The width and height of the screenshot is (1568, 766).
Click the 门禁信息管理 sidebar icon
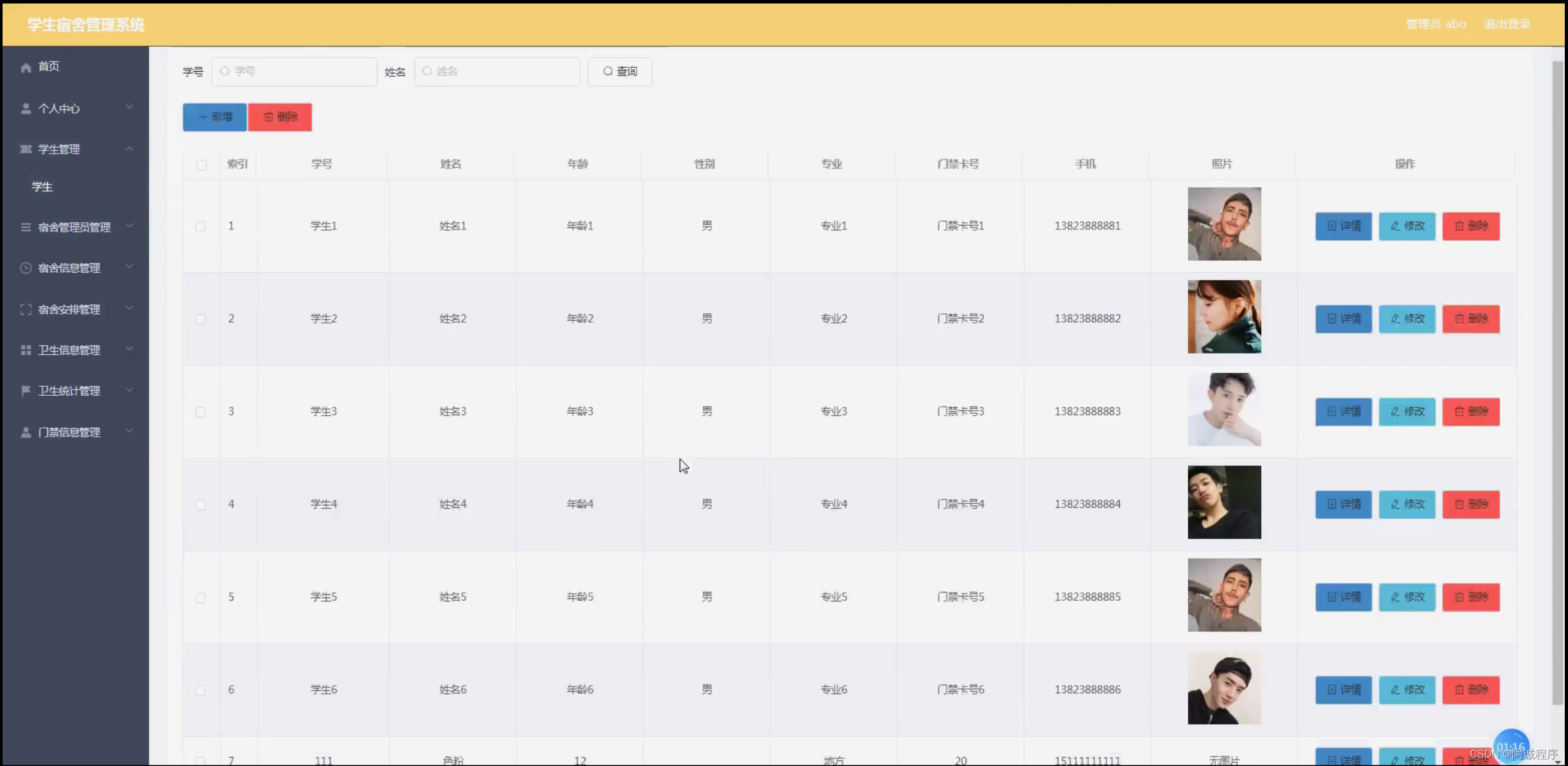coord(26,432)
